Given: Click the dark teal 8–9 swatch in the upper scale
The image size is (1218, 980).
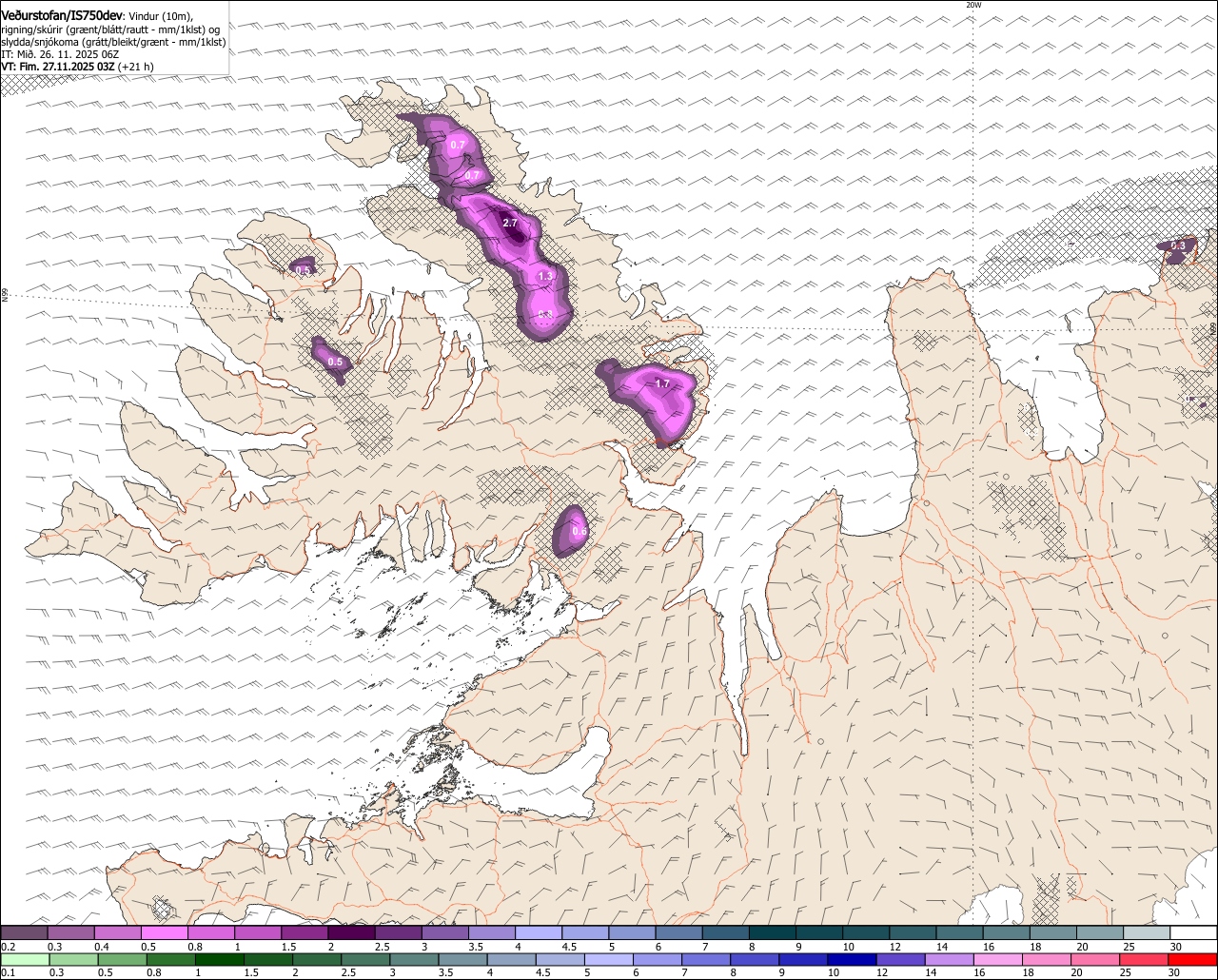Looking at the screenshot, I should pos(773,933).
